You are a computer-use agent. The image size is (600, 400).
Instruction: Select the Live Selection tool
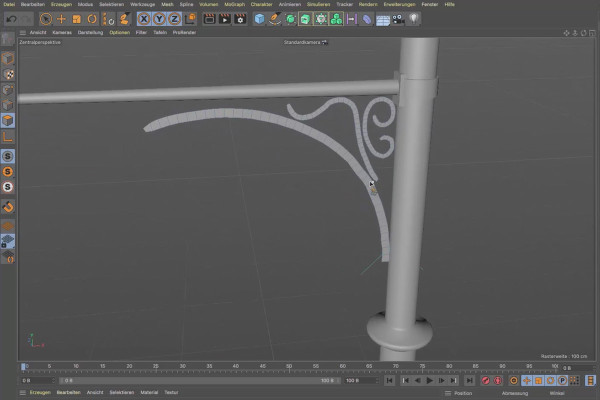click(46, 19)
